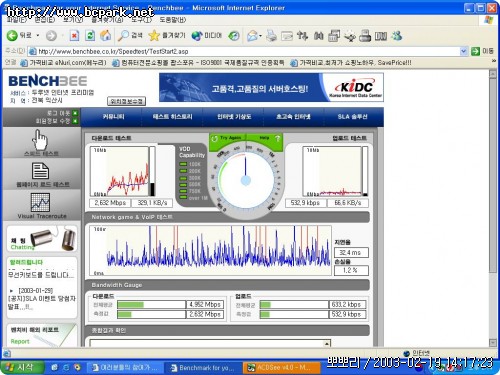Screen dimensions: 500x375
Task: Switch to the 테스트 히스토리 nav tab
Action: [172, 116]
